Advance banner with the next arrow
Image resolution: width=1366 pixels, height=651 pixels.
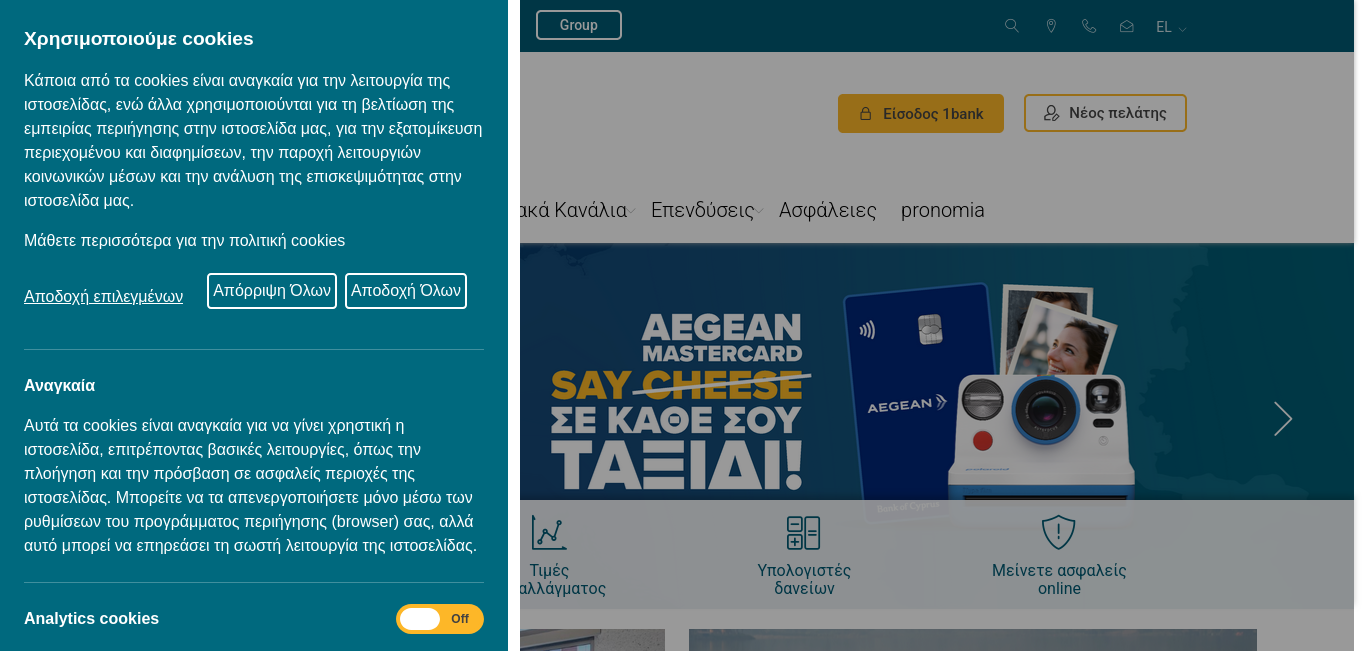[x=1283, y=419]
